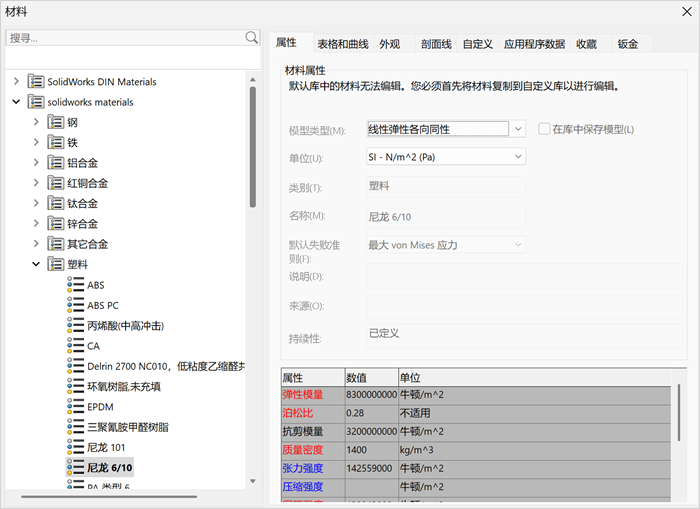
Task: Click the SolidWorks DIN Materials library icon
Action: (36, 82)
